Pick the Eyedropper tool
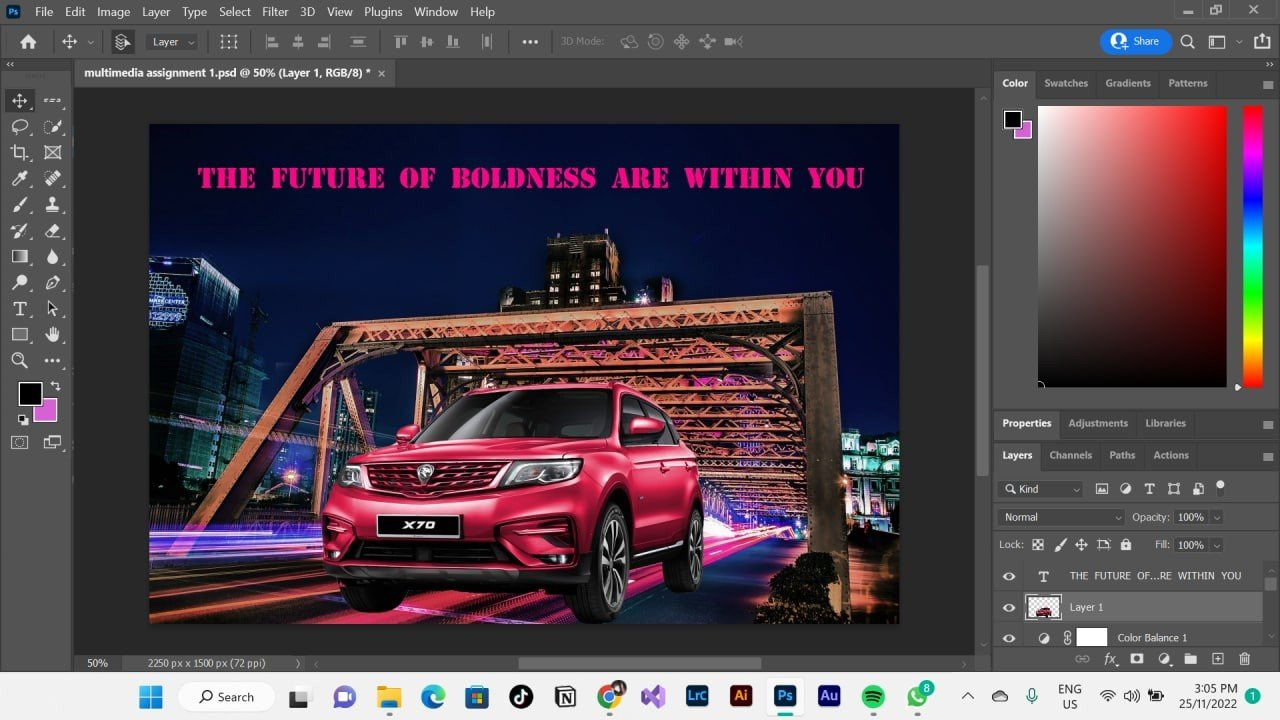 click(x=19, y=179)
